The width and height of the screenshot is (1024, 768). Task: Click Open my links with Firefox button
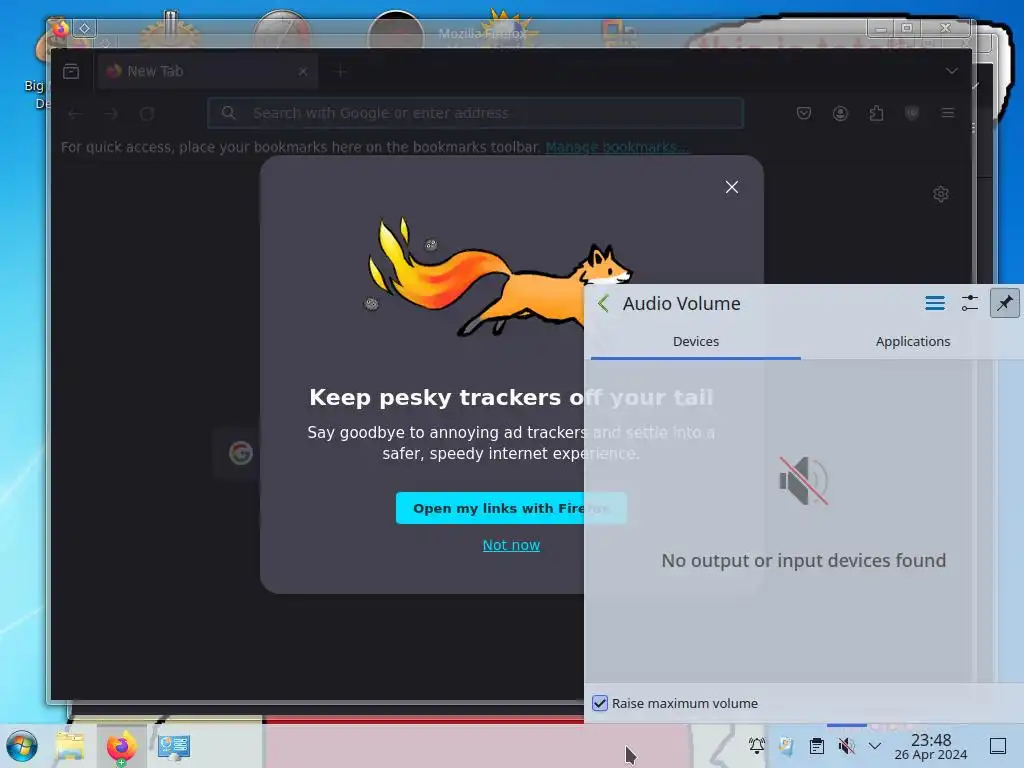(511, 508)
